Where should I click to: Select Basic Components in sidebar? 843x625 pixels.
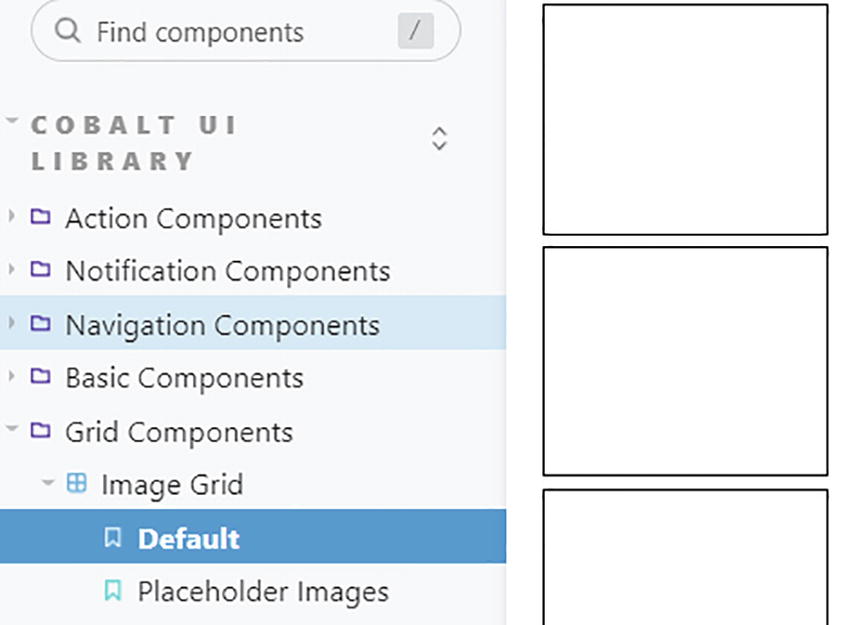[x=184, y=378]
